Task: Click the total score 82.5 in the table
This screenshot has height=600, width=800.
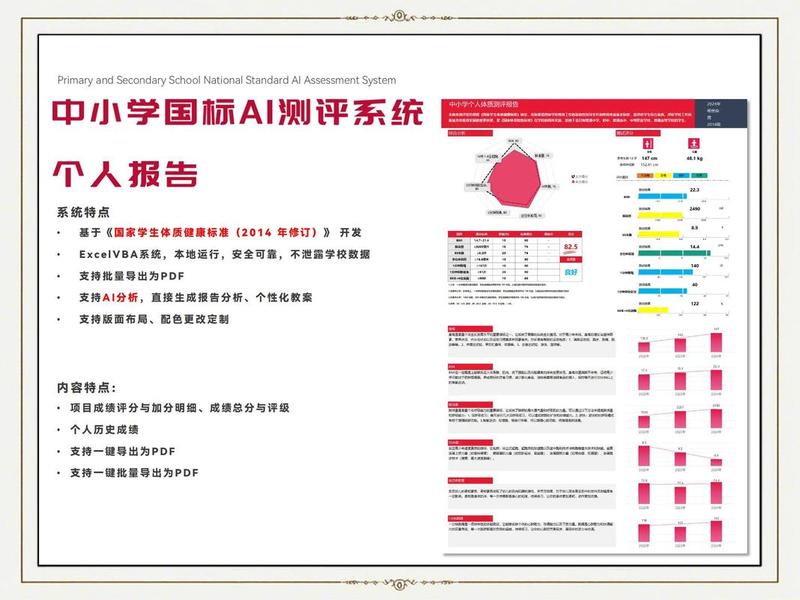Action: click(570, 247)
